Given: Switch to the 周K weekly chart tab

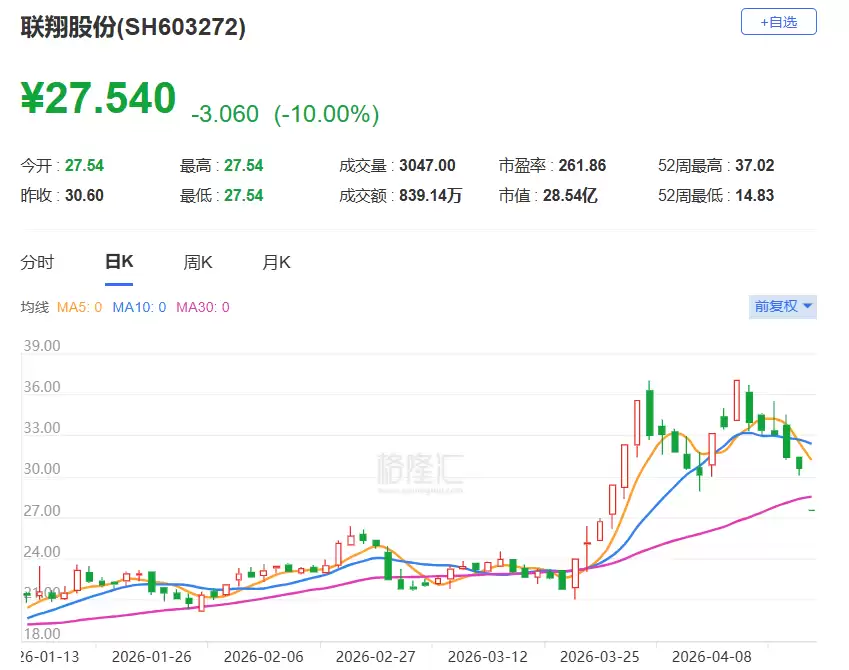Looking at the screenshot, I should [x=197, y=261].
